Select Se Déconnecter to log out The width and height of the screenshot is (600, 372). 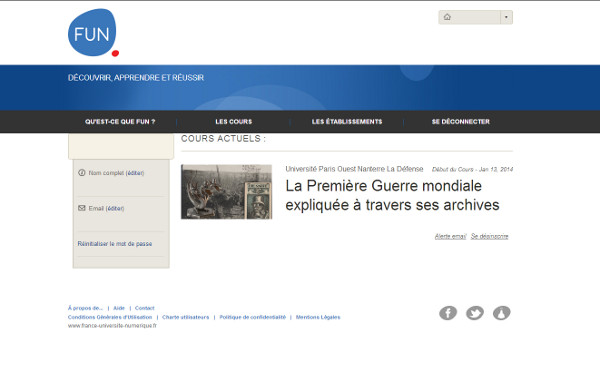[461, 122]
